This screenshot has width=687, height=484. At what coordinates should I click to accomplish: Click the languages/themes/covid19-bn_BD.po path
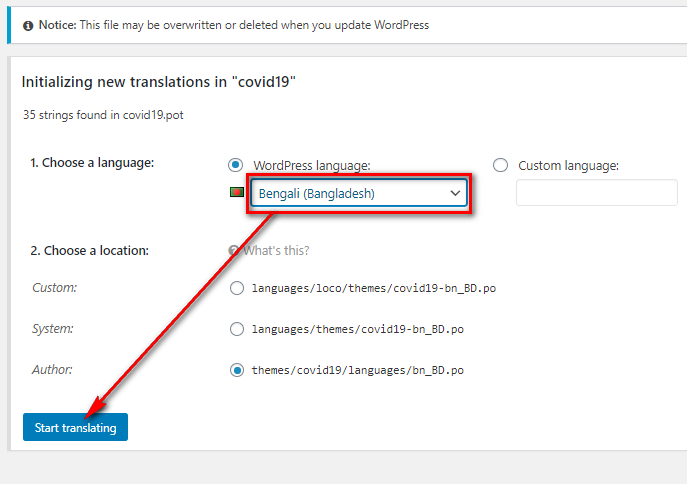click(358, 329)
